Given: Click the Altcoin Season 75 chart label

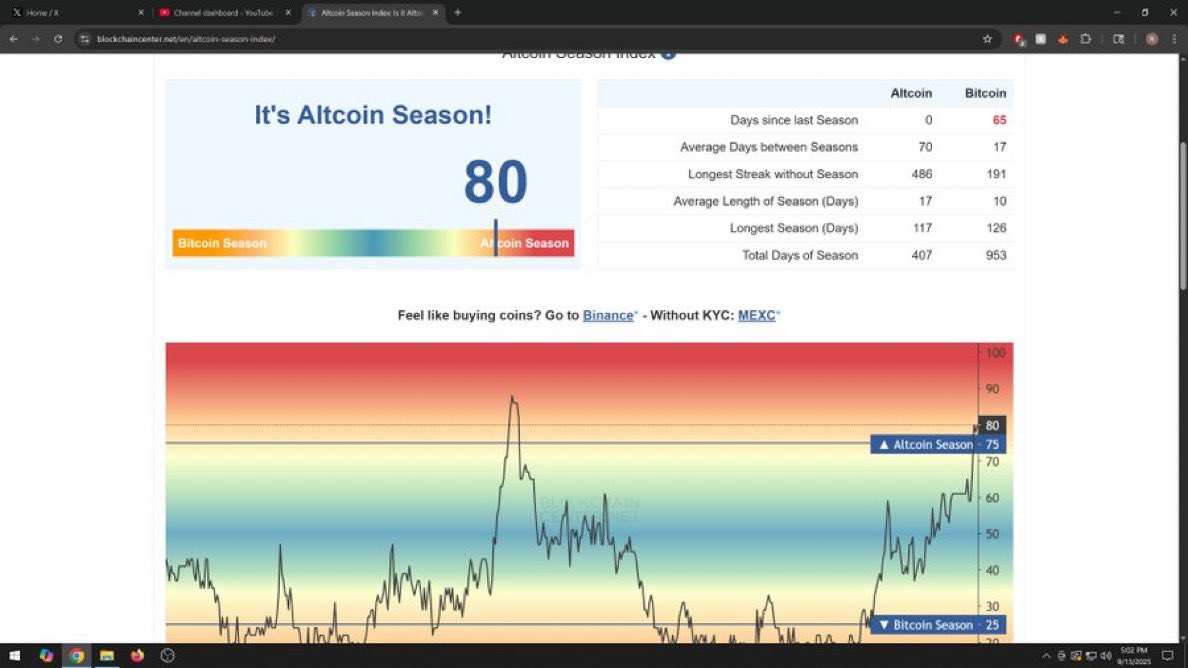Looking at the screenshot, I should (x=938, y=445).
